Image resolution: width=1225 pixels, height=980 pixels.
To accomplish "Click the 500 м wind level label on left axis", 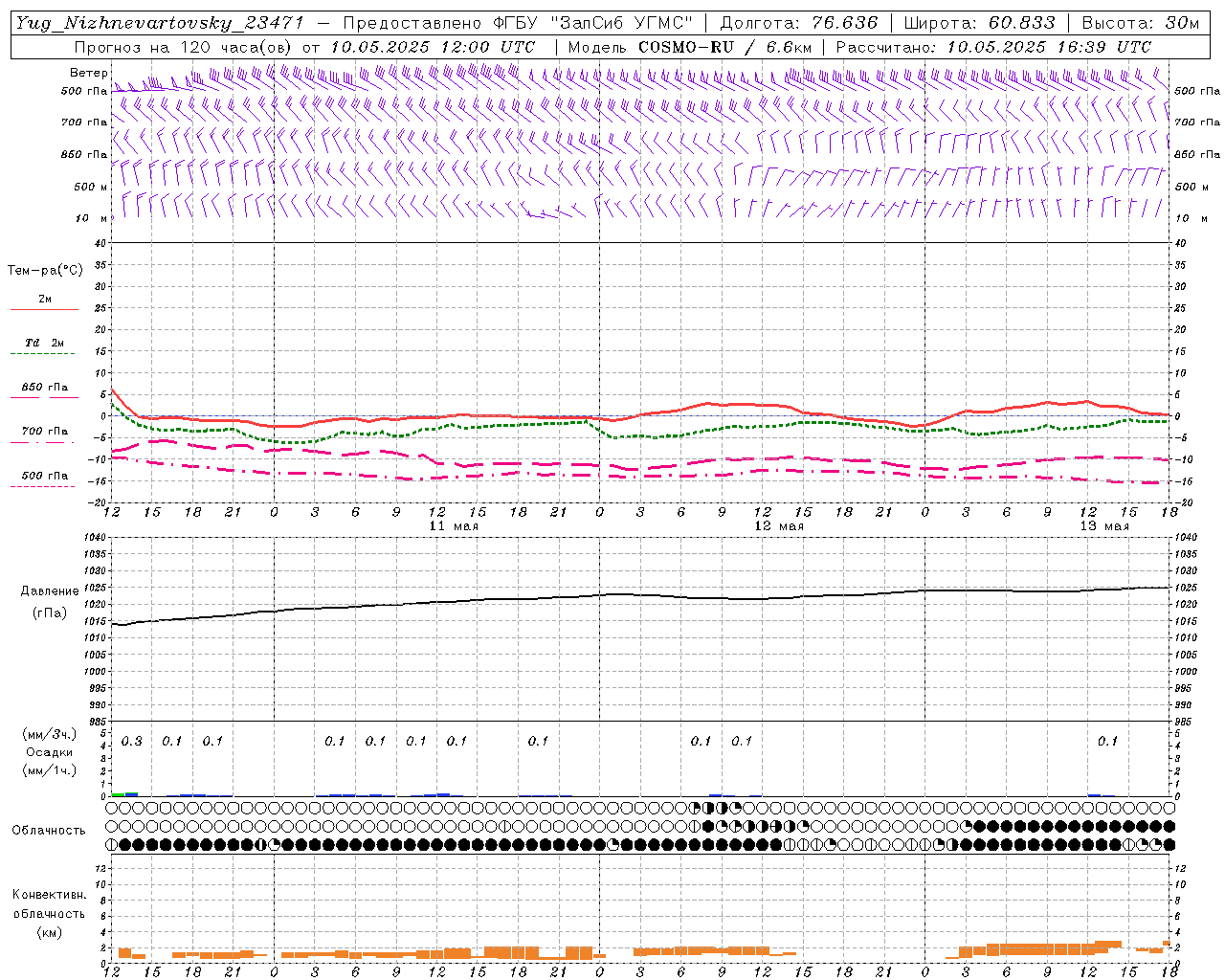I will click(92, 187).
